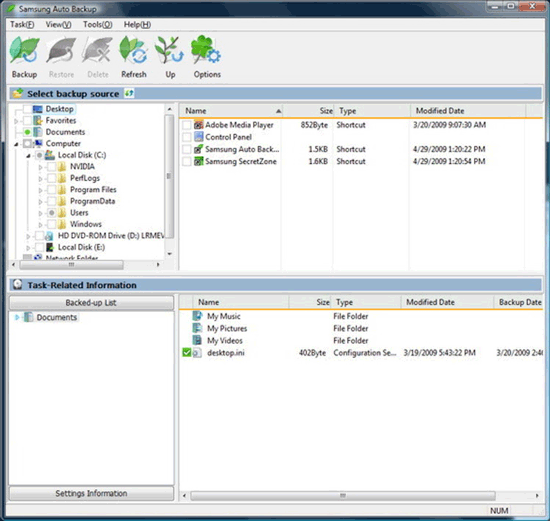Expand the Users folder node
Viewport: 550px width, 521px height.
pyautogui.click(x=40, y=213)
